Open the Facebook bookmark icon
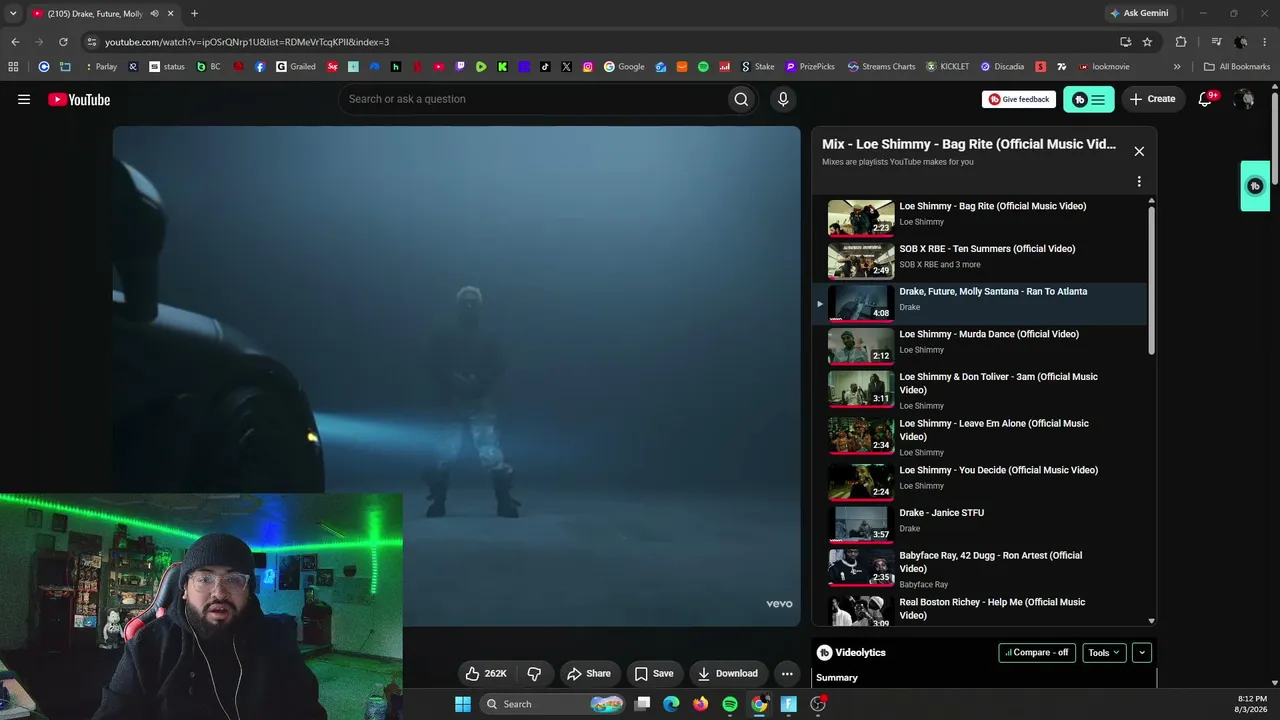1280x720 pixels. tap(260, 67)
